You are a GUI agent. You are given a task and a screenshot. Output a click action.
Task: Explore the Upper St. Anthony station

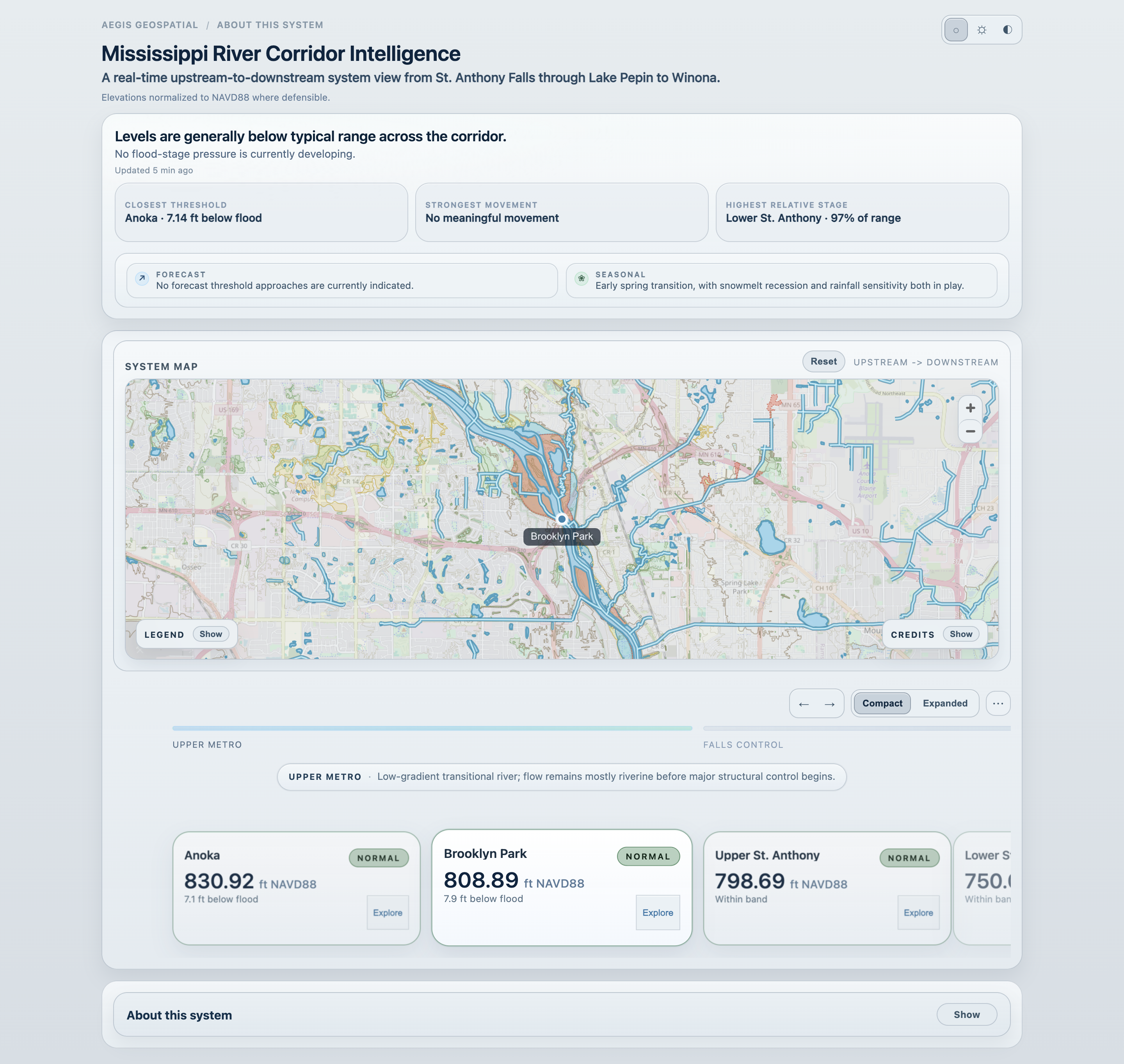pos(918,913)
